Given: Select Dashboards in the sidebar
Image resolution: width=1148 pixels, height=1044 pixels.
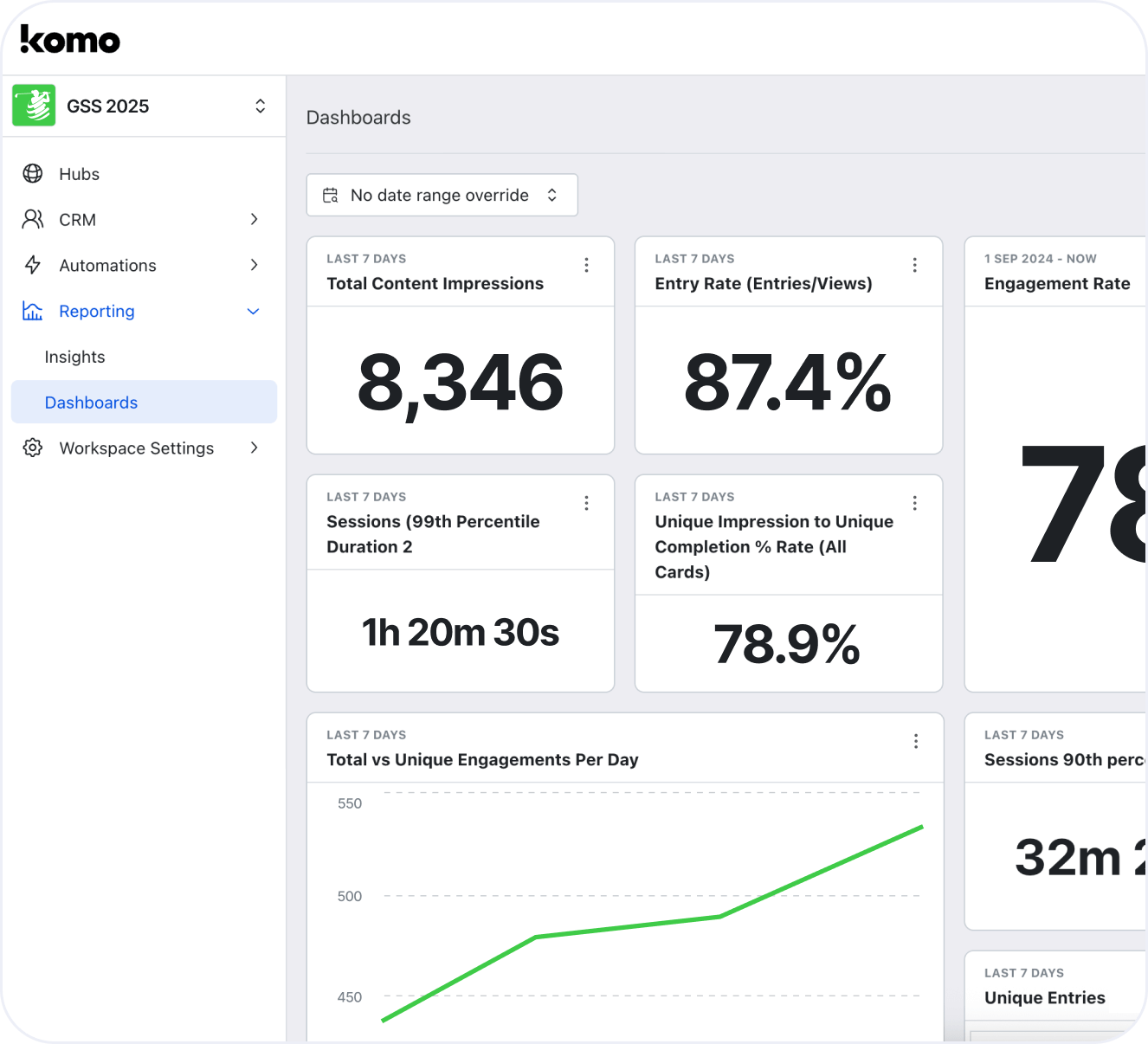Looking at the screenshot, I should 144,402.
